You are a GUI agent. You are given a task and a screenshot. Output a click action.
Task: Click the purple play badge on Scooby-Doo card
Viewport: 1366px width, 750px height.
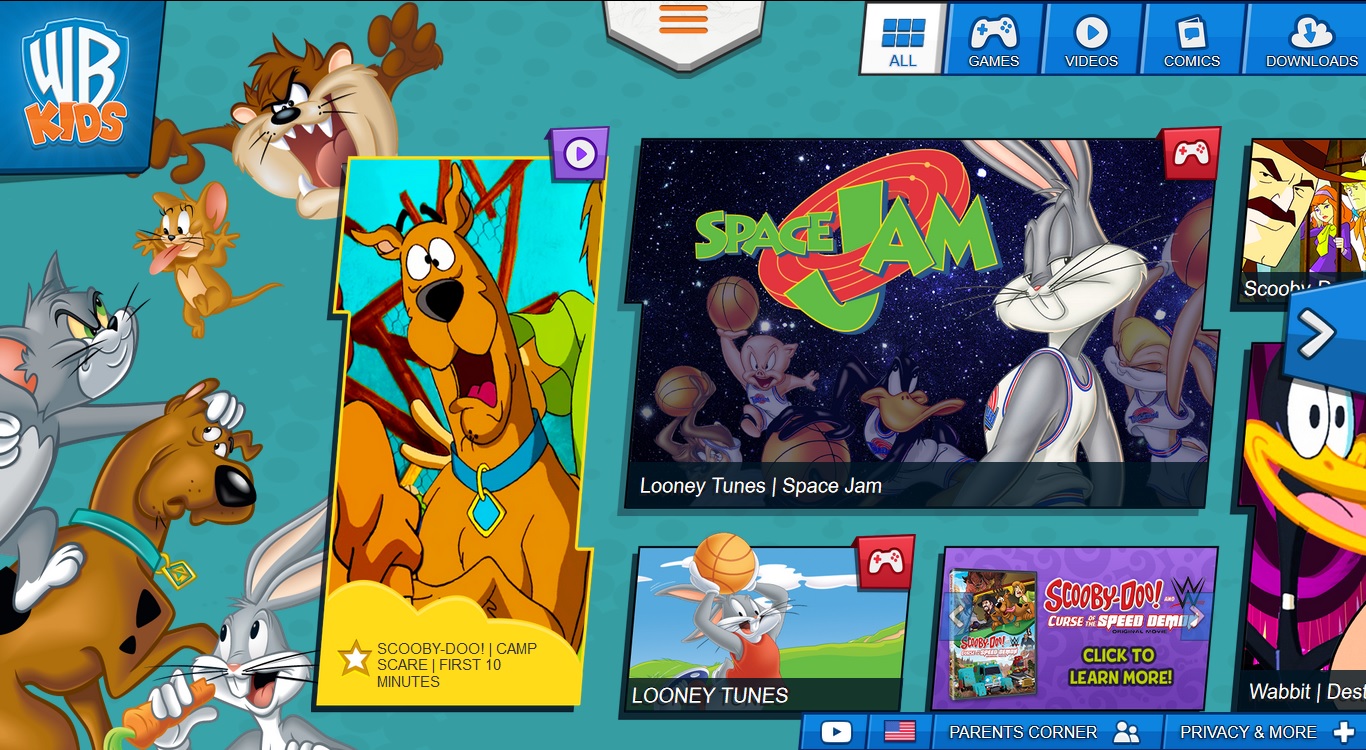point(579,154)
